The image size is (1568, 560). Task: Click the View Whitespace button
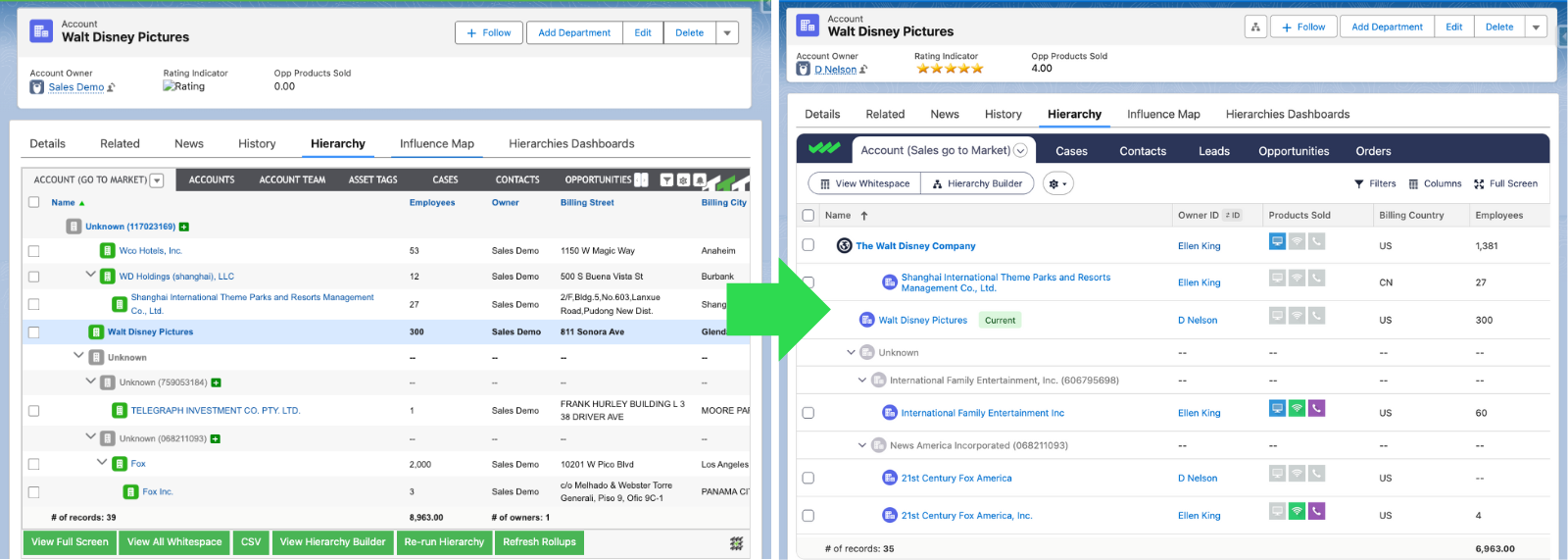pyautogui.click(x=864, y=183)
